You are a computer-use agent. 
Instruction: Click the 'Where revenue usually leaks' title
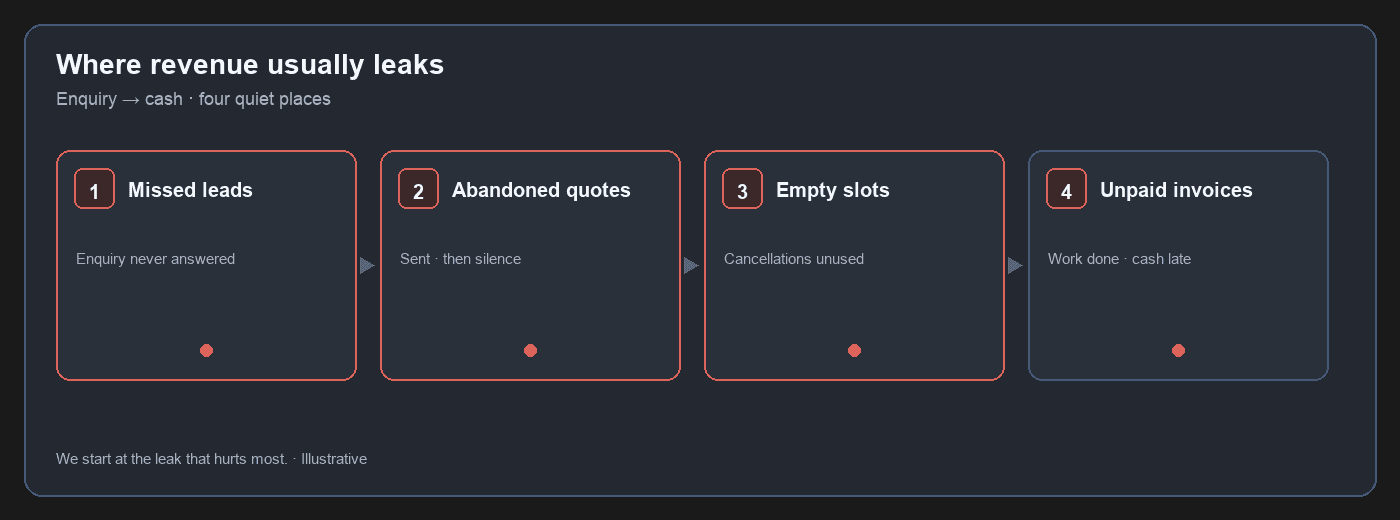pos(250,65)
